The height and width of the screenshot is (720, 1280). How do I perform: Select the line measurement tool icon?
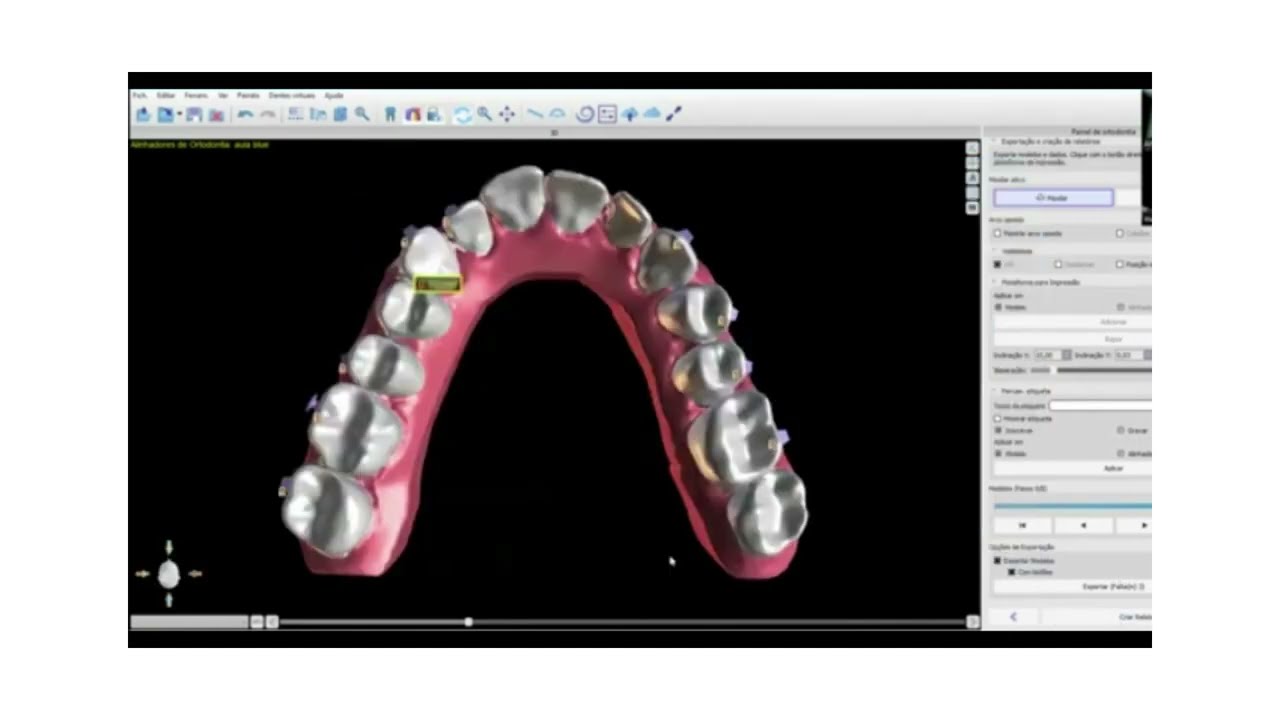pyautogui.click(x=535, y=115)
